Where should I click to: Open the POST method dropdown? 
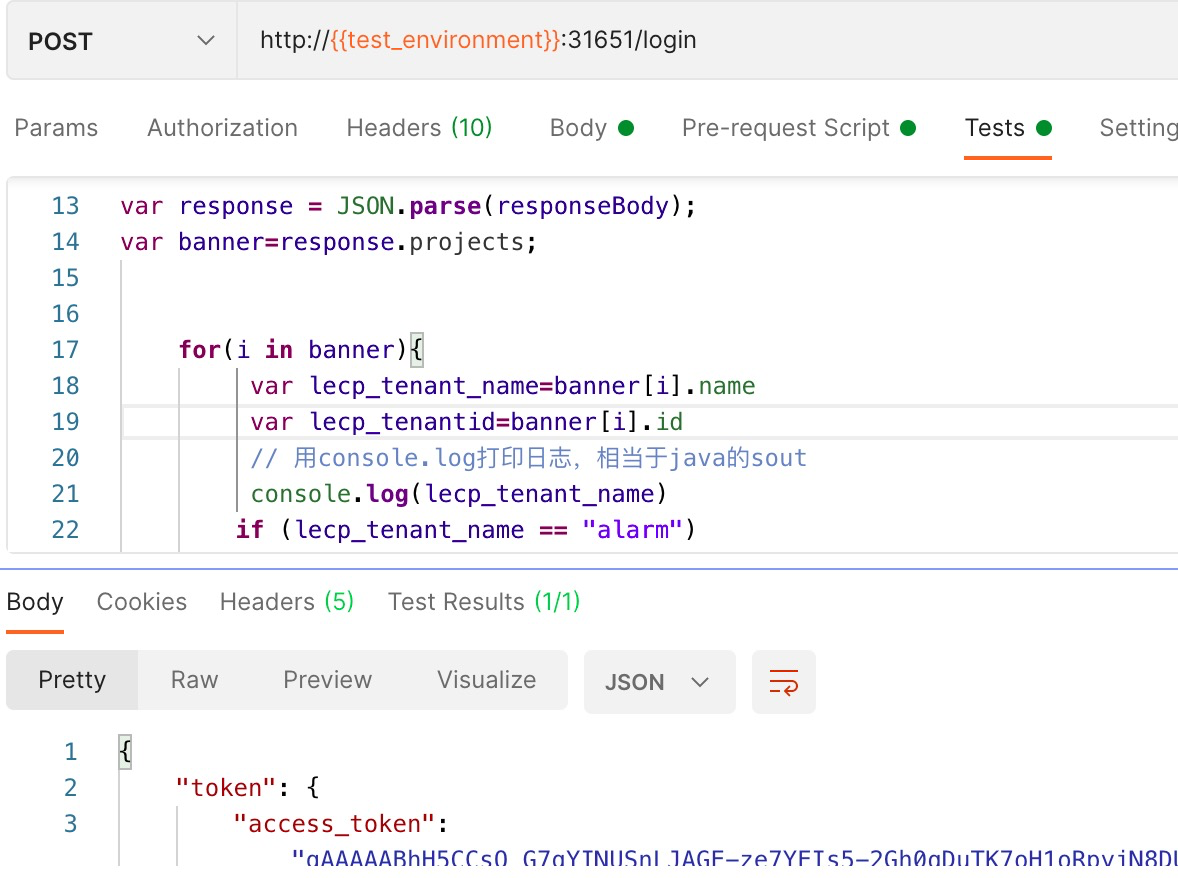pyautogui.click(x=122, y=41)
